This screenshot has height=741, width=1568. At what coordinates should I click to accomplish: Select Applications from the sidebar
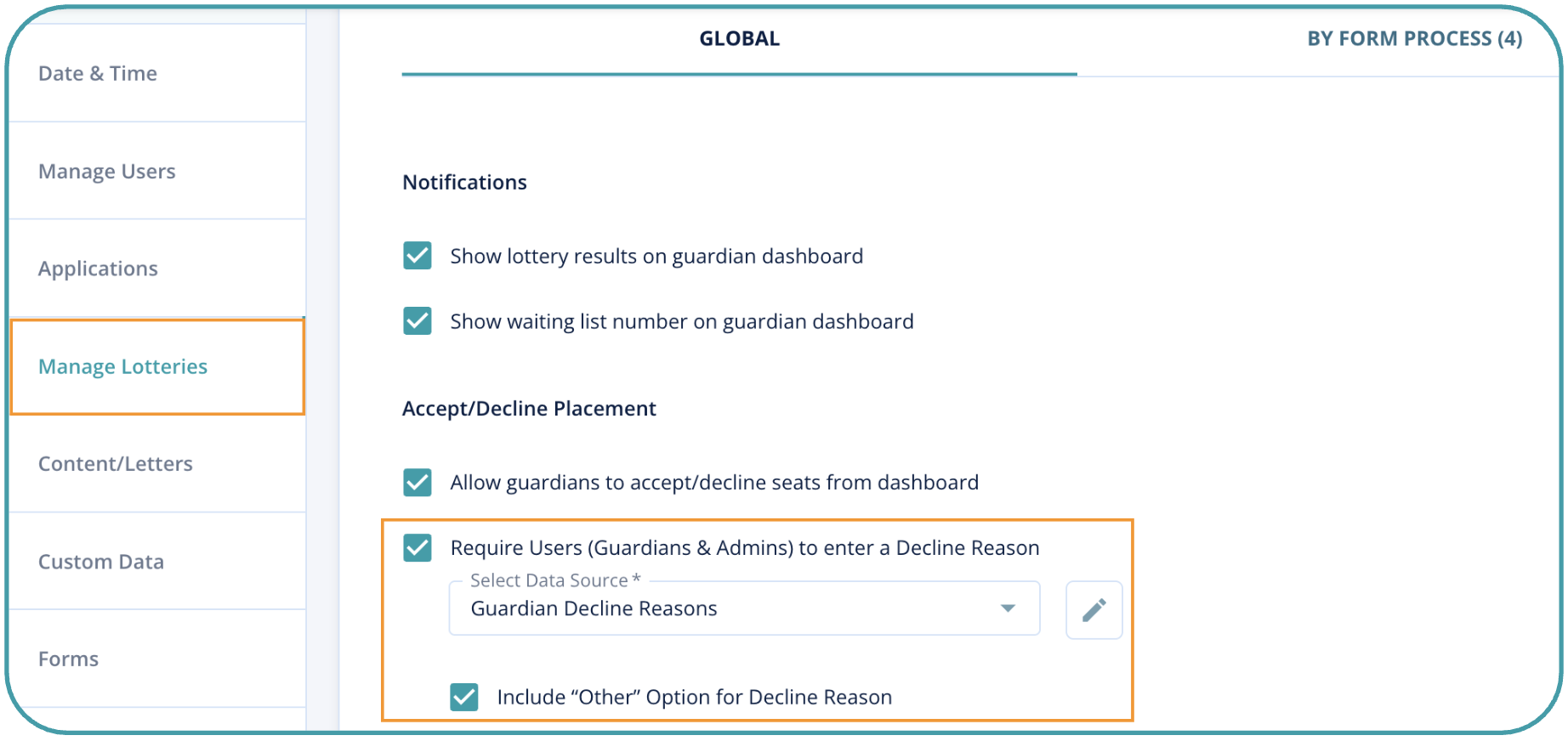click(98, 269)
